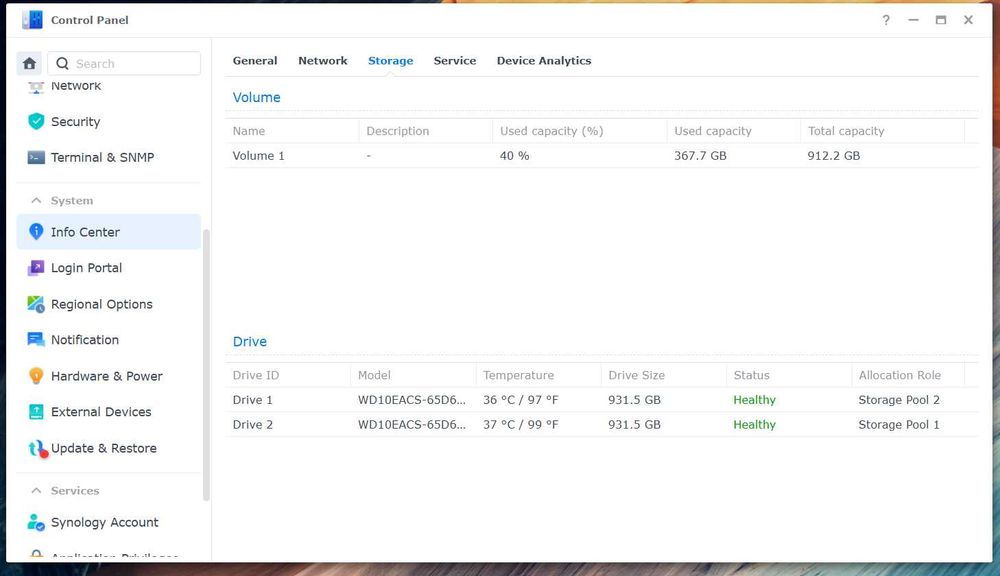Open the Security sidebar entry
Screen dimensions: 1000x576
[x=75, y=121]
